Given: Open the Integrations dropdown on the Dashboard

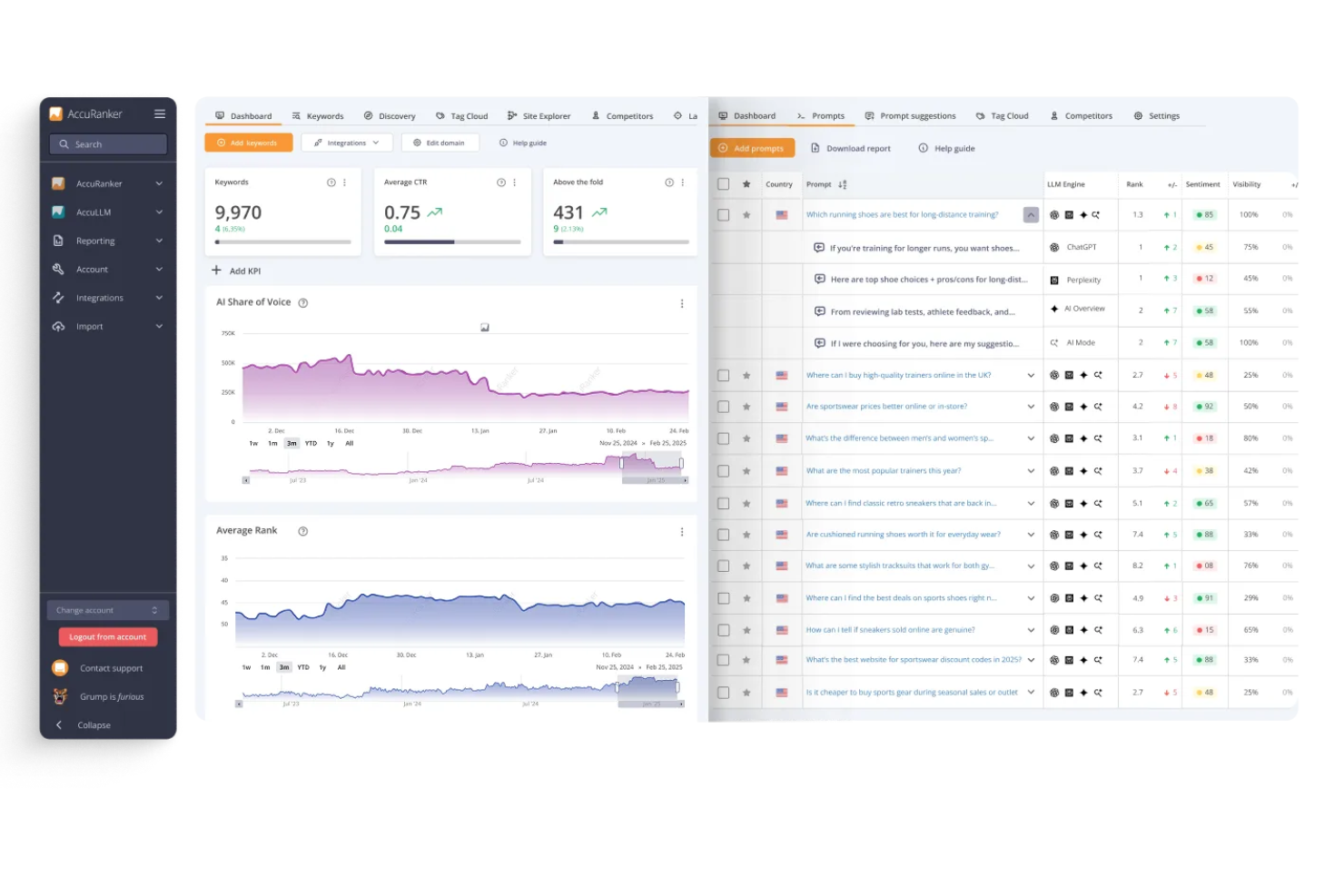Looking at the screenshot, I should [x=346, y=143].
